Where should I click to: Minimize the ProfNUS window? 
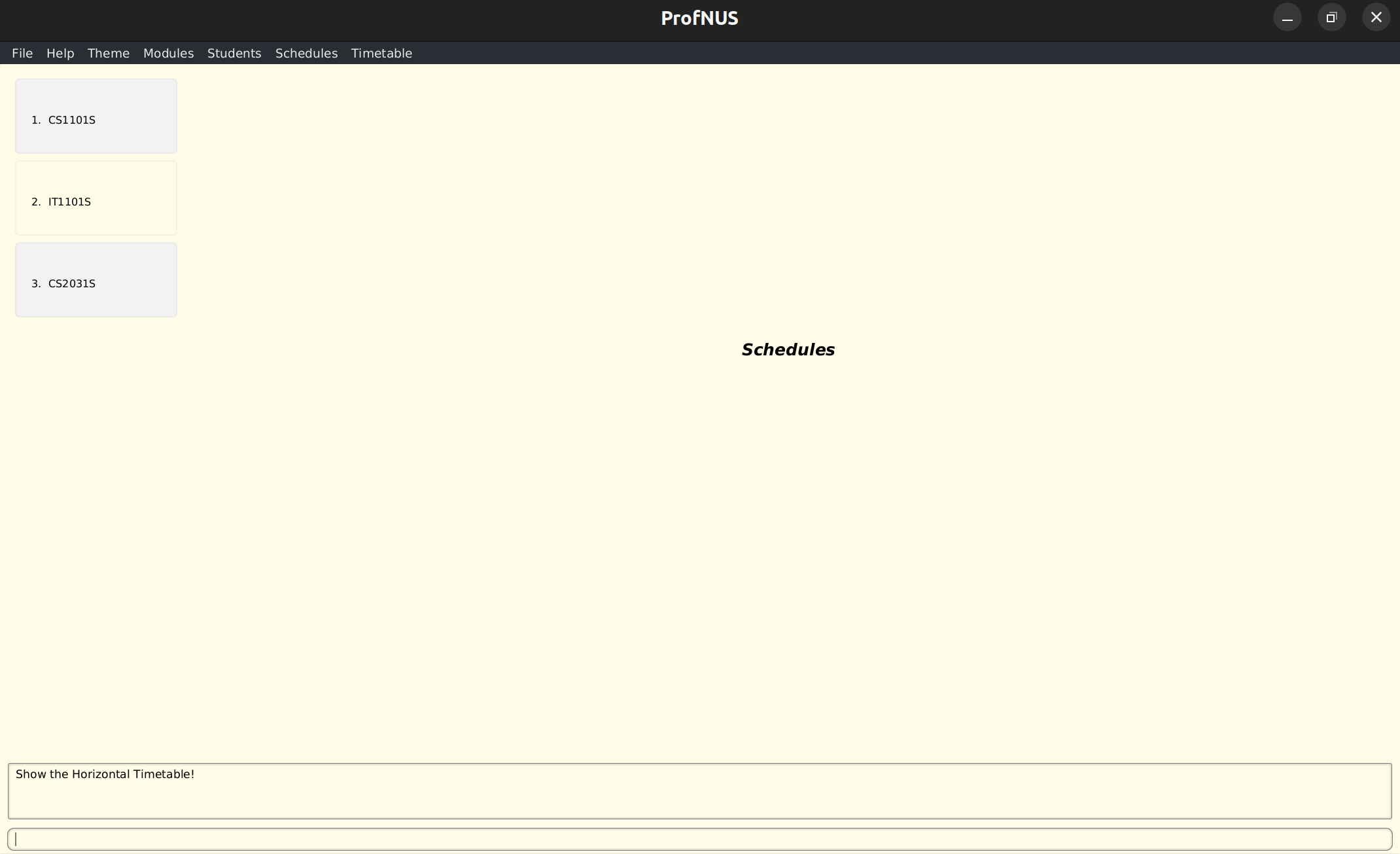(1287, 18)
